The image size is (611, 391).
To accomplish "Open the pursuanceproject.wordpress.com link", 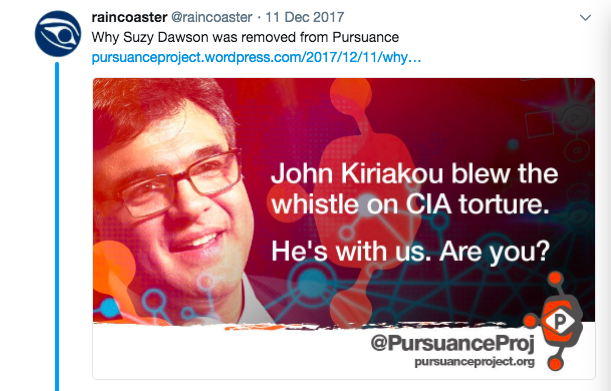I will 256,57.
